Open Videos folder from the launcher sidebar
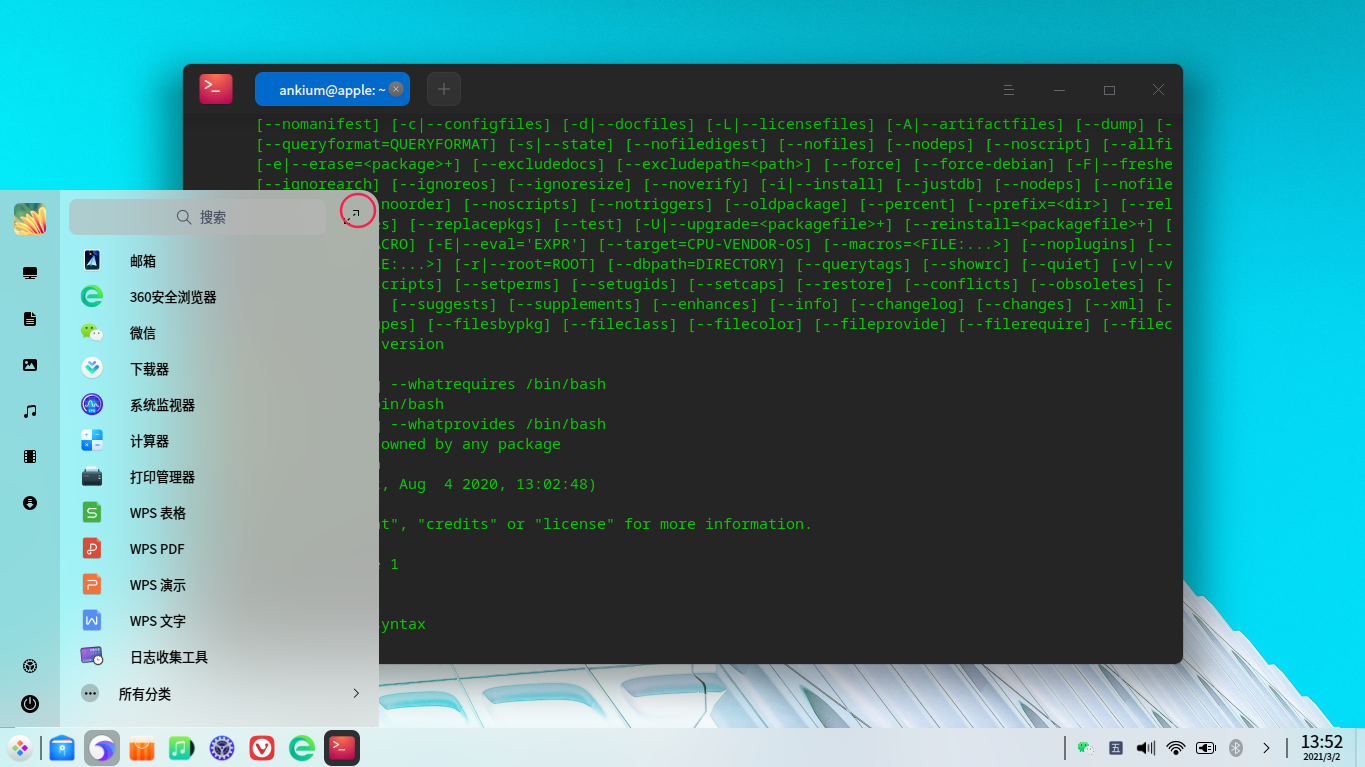 point(30,457)
